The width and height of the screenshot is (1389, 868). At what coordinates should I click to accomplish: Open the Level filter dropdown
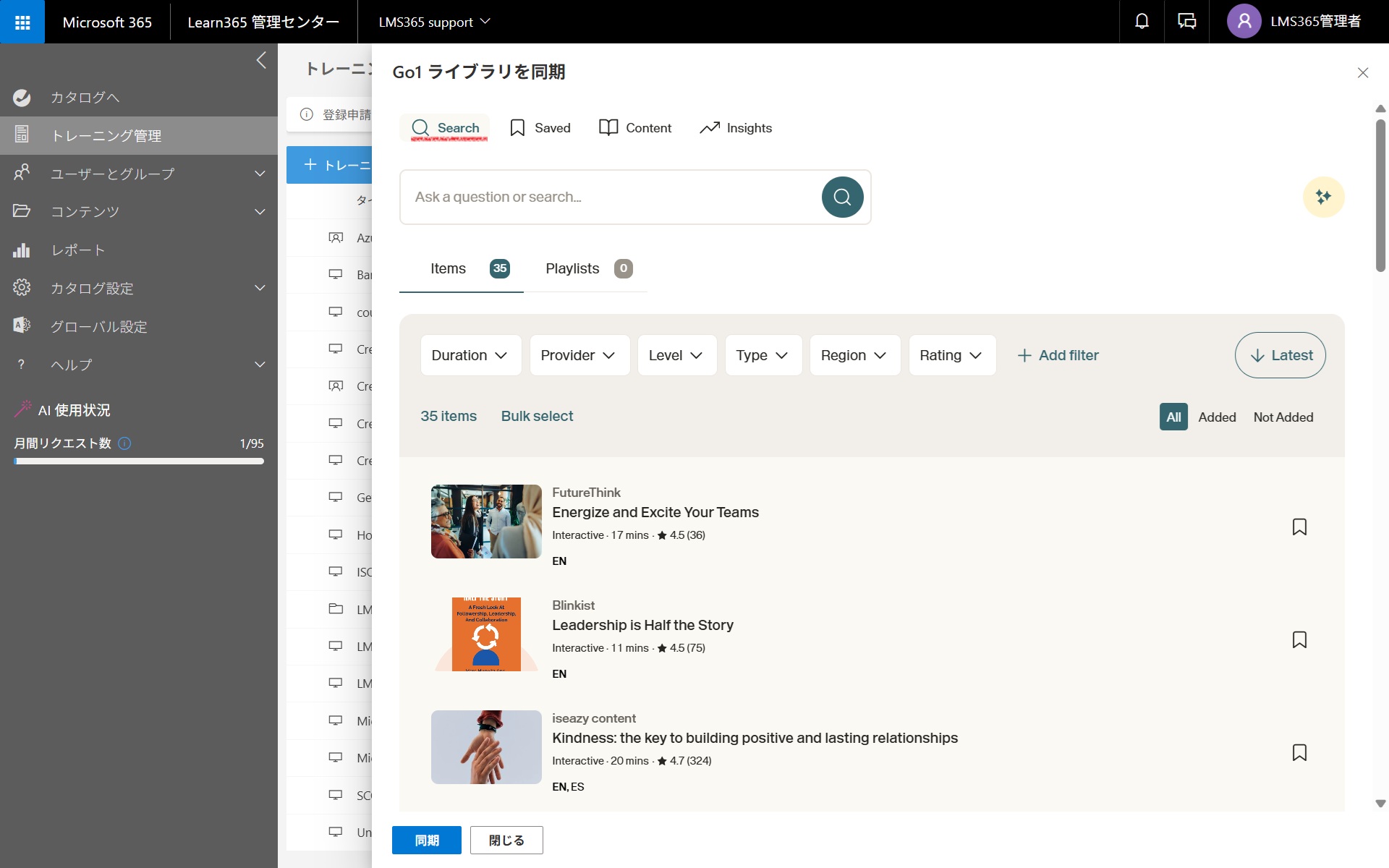tap(676, 355)
